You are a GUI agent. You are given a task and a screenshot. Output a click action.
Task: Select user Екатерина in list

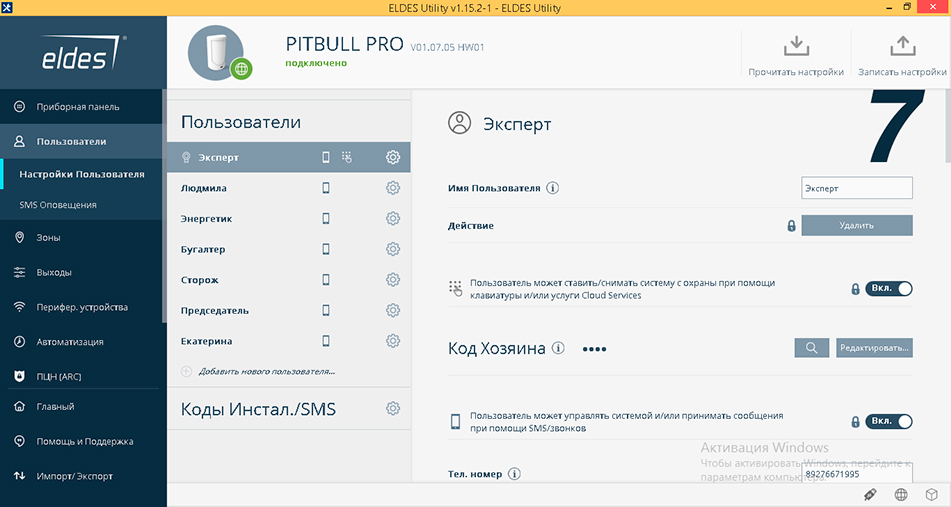288,341
